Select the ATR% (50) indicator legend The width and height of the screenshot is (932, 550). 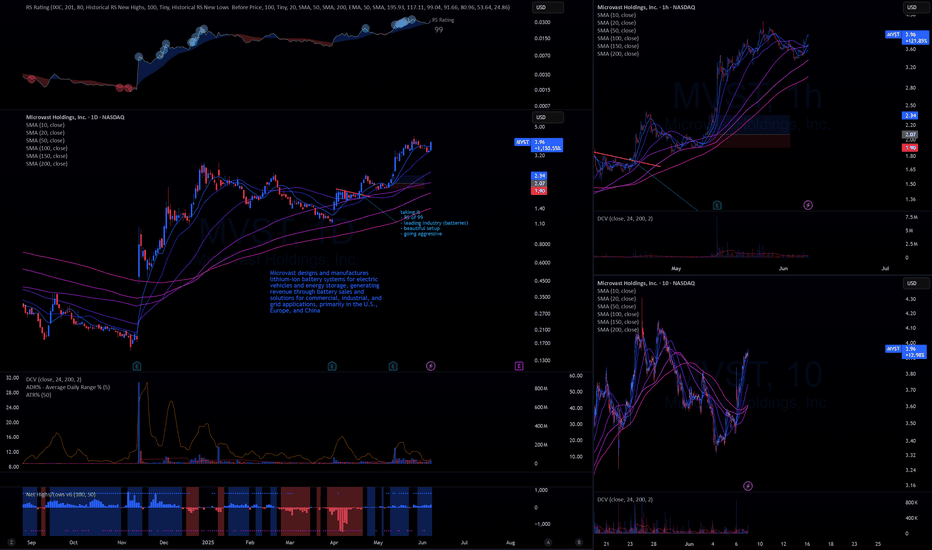tap(38, 395)
